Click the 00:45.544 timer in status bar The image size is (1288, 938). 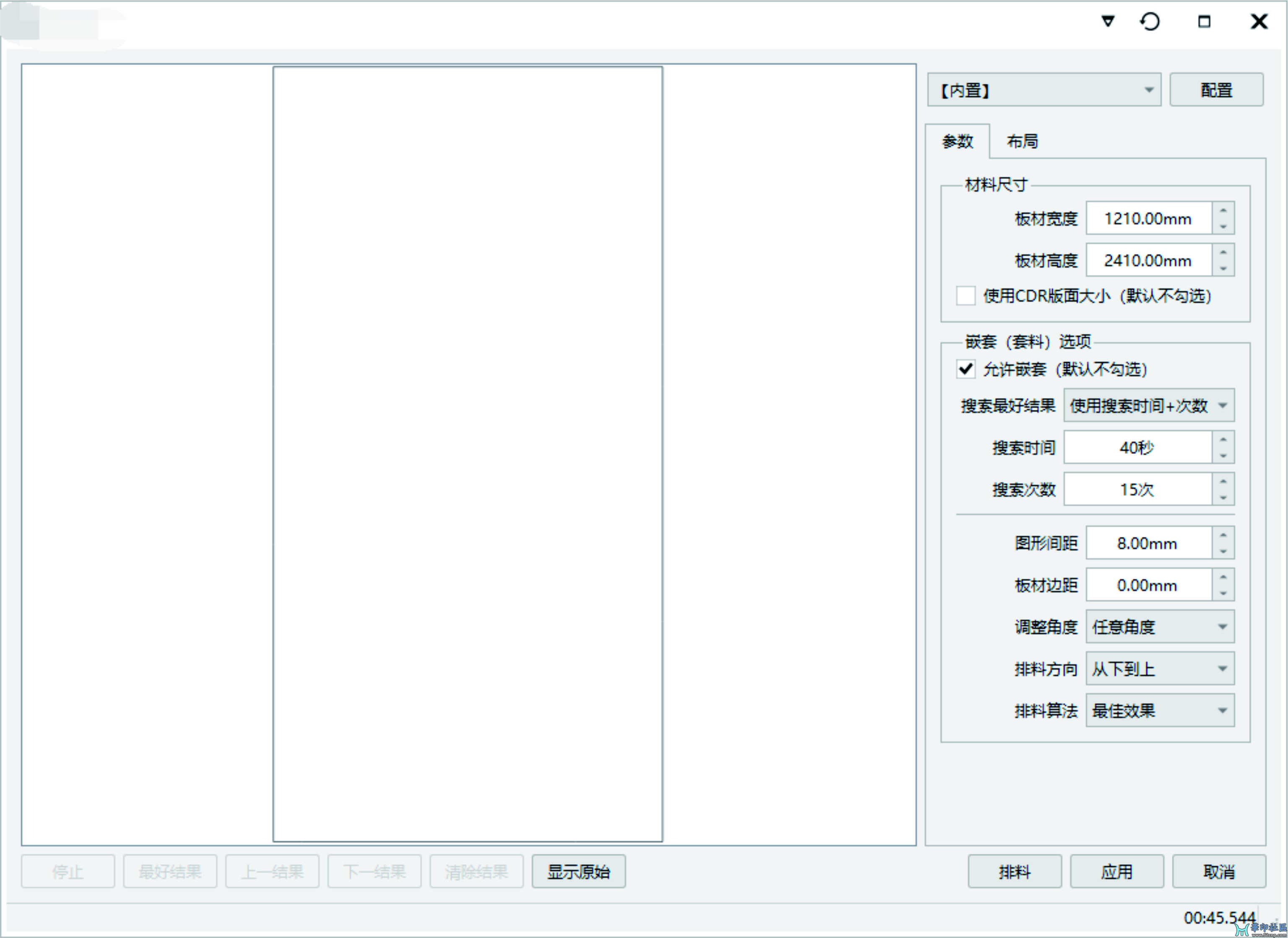[1219, 917]
